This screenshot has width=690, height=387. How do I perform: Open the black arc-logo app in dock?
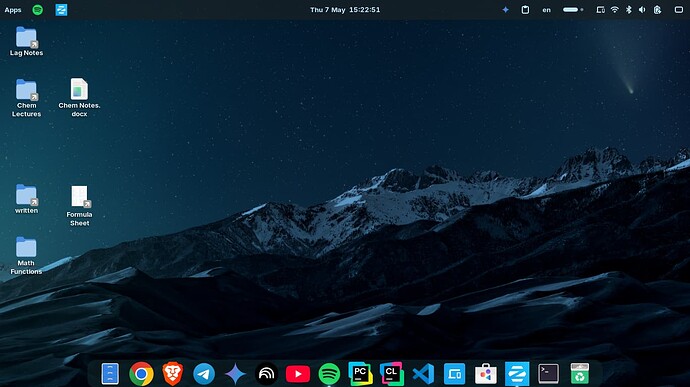click(266, 374)
